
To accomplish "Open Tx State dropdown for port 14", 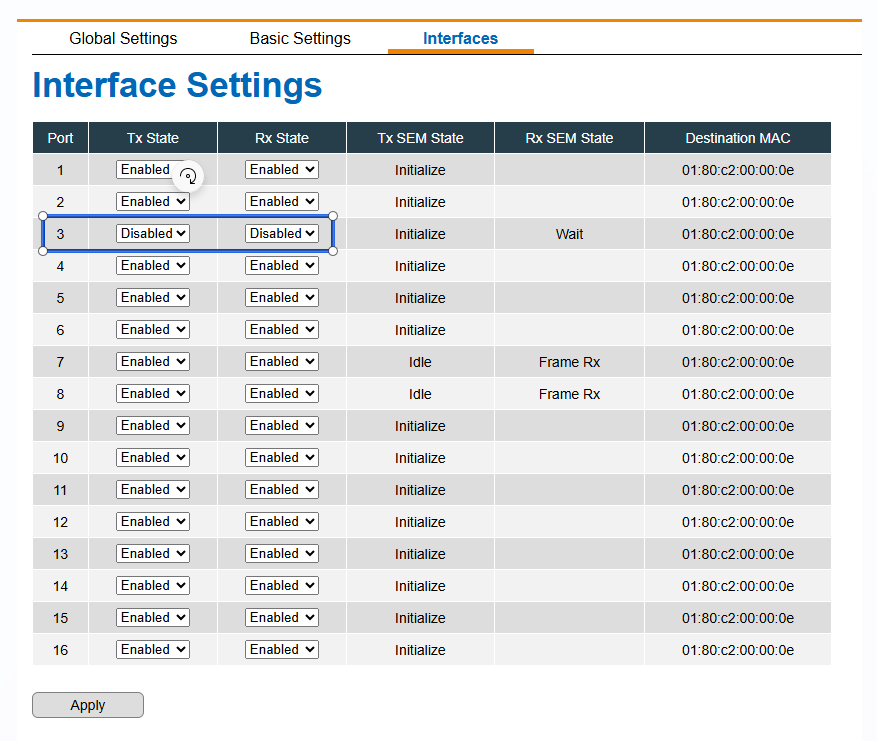I will pyautogui.click(x=153, y=586).
